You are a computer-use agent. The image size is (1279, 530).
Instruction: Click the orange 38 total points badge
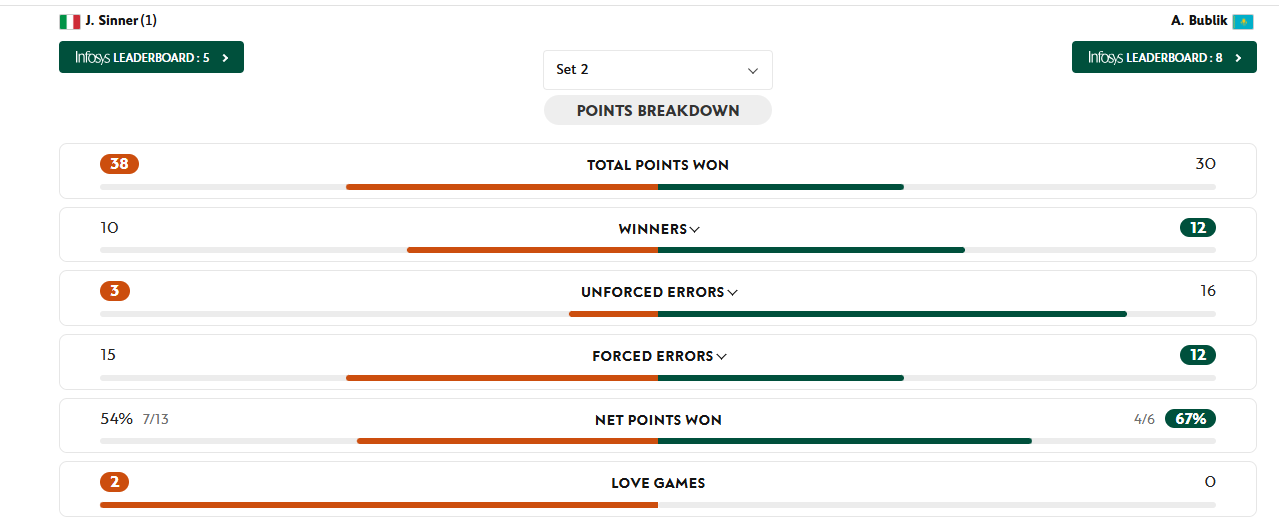tap(119, 164)
